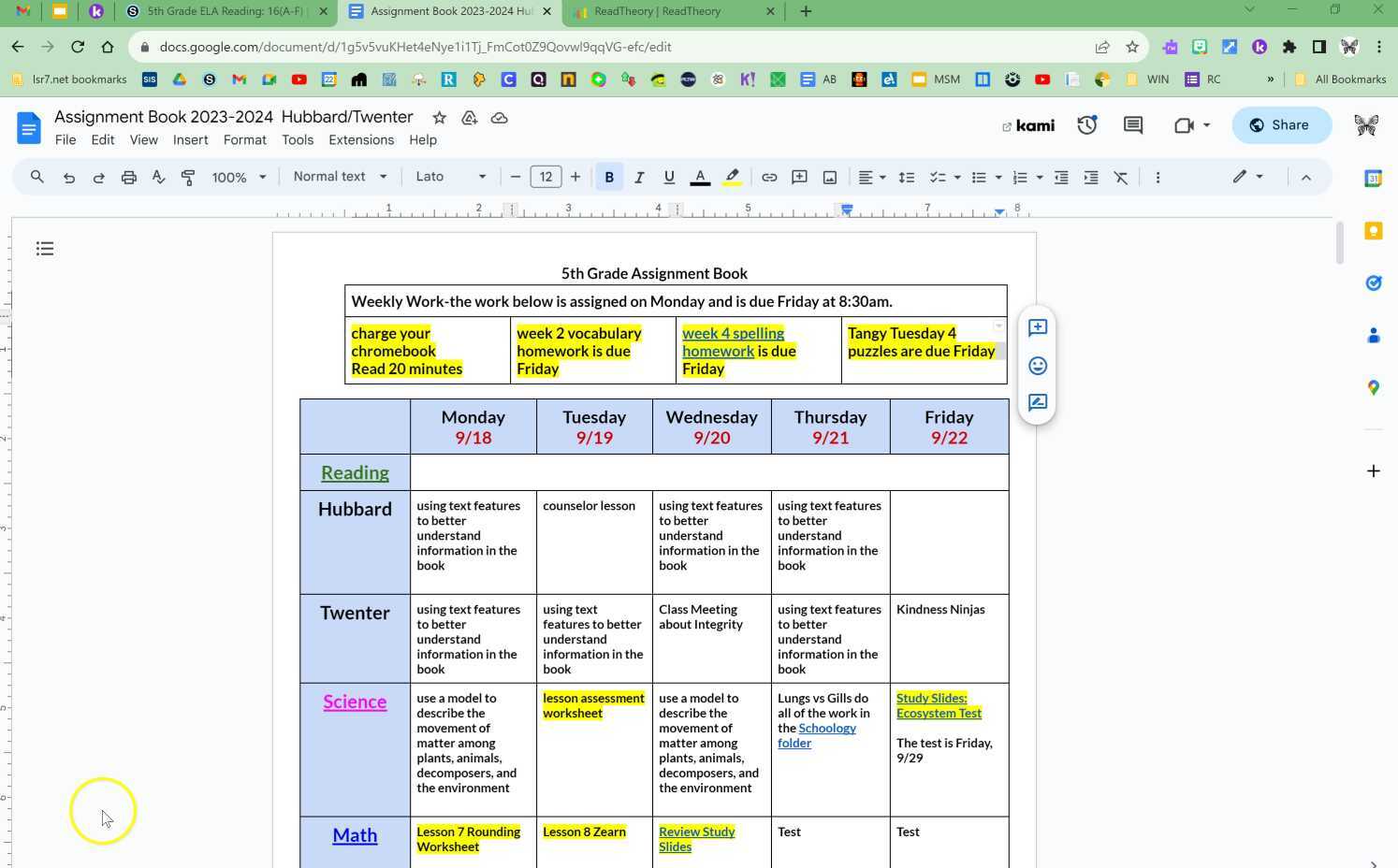1398x868 pixels.
Task: Toggle bold formatting
Action: click(609, 177)
